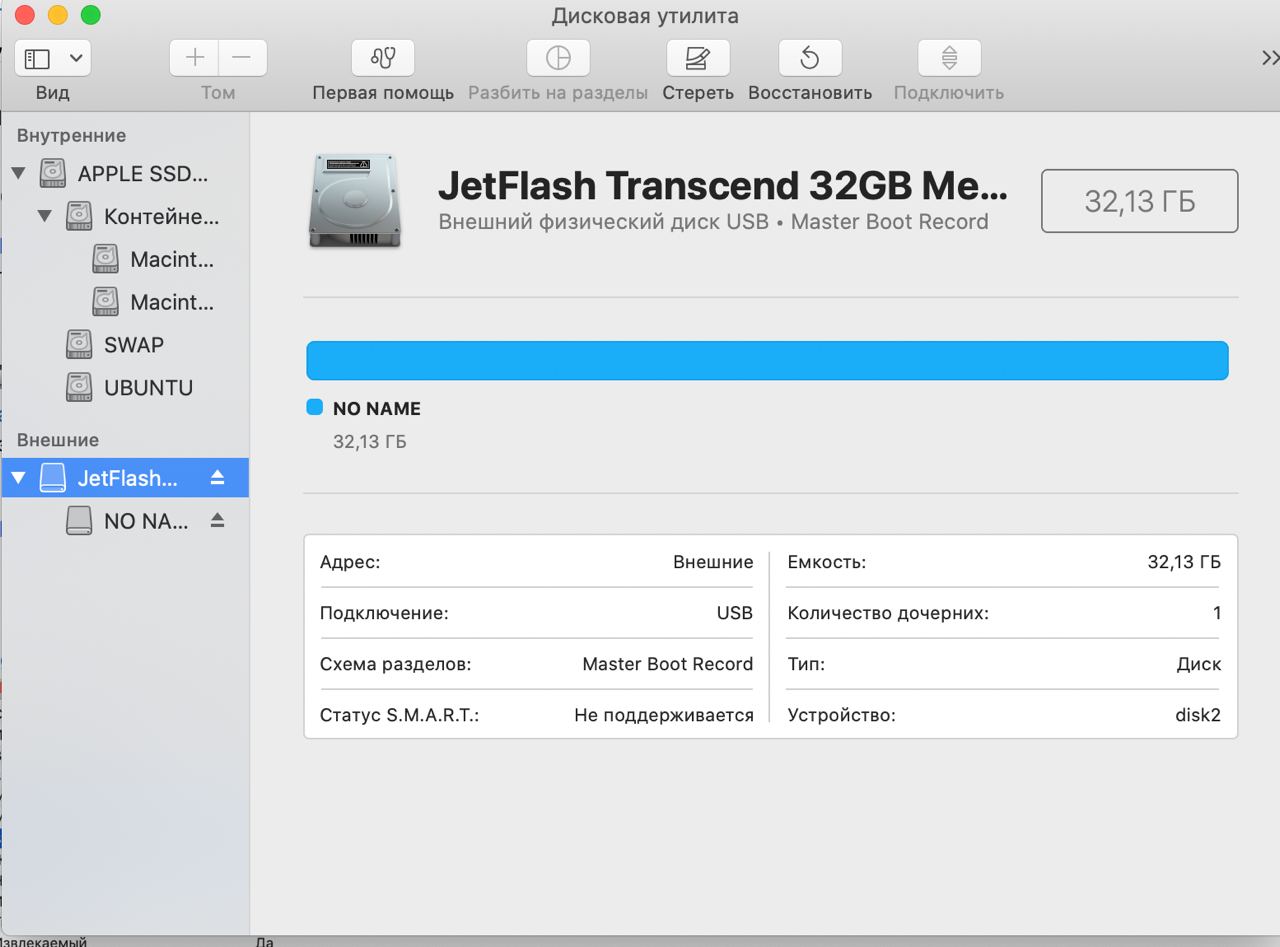Image resolution: width=1280 pixels, height=947 pixels.
Task: Click the Адрес Внешние value
Action: tap(713, 562)
